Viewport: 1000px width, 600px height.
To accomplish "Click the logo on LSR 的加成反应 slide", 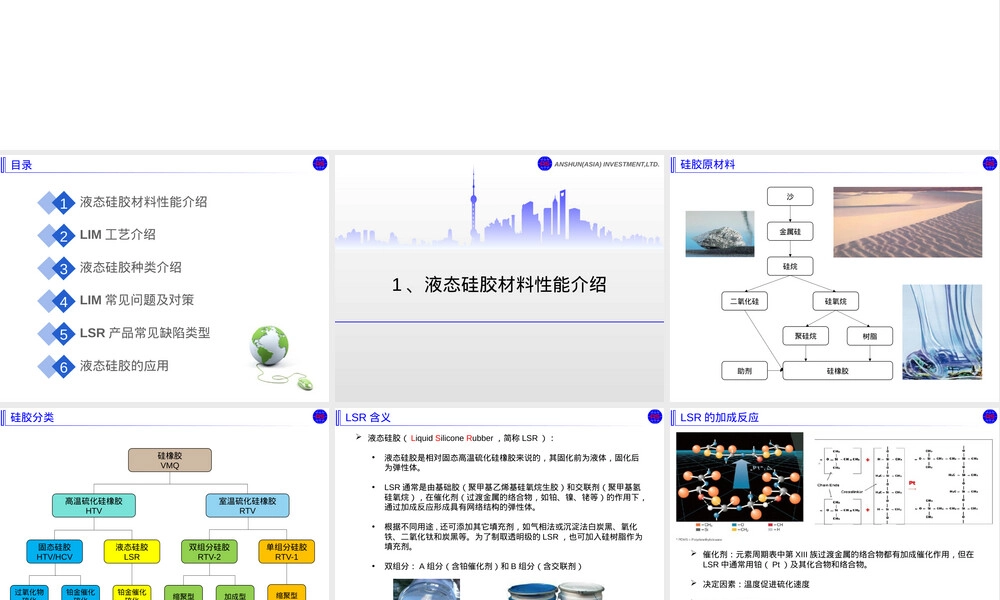I will 990,416.
